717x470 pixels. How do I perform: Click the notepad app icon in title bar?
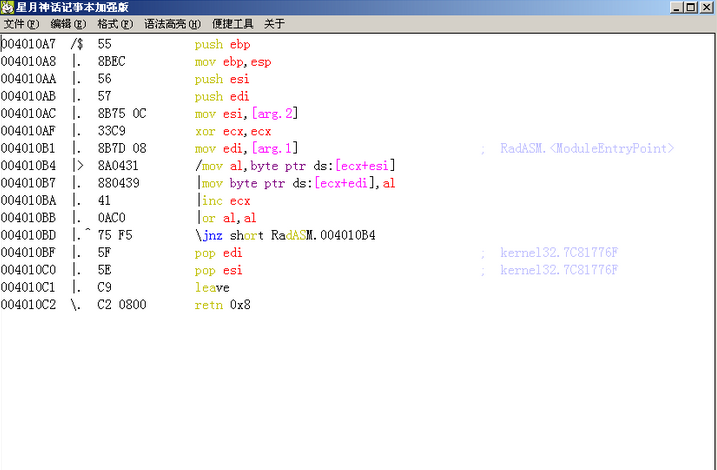tap(7, 7)
